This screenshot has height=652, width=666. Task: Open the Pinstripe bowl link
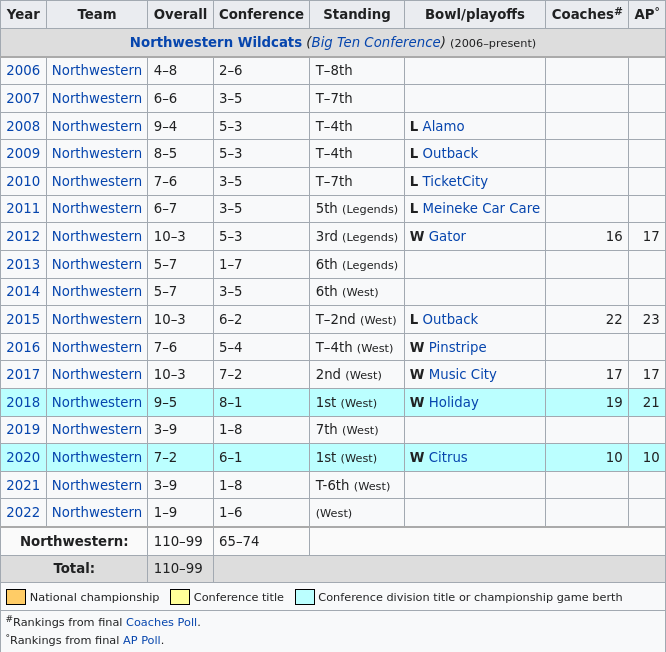457,347
